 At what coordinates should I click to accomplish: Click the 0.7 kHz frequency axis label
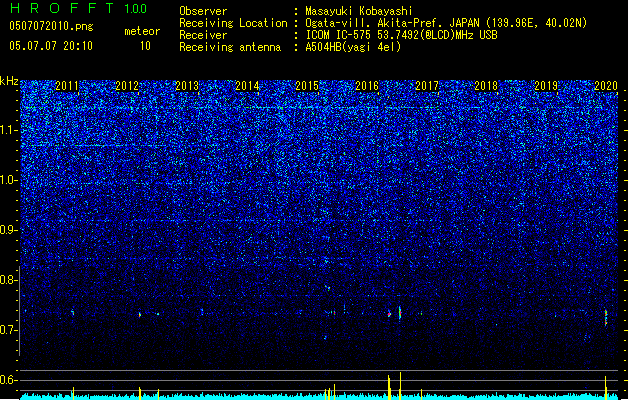tap(9, 330)
